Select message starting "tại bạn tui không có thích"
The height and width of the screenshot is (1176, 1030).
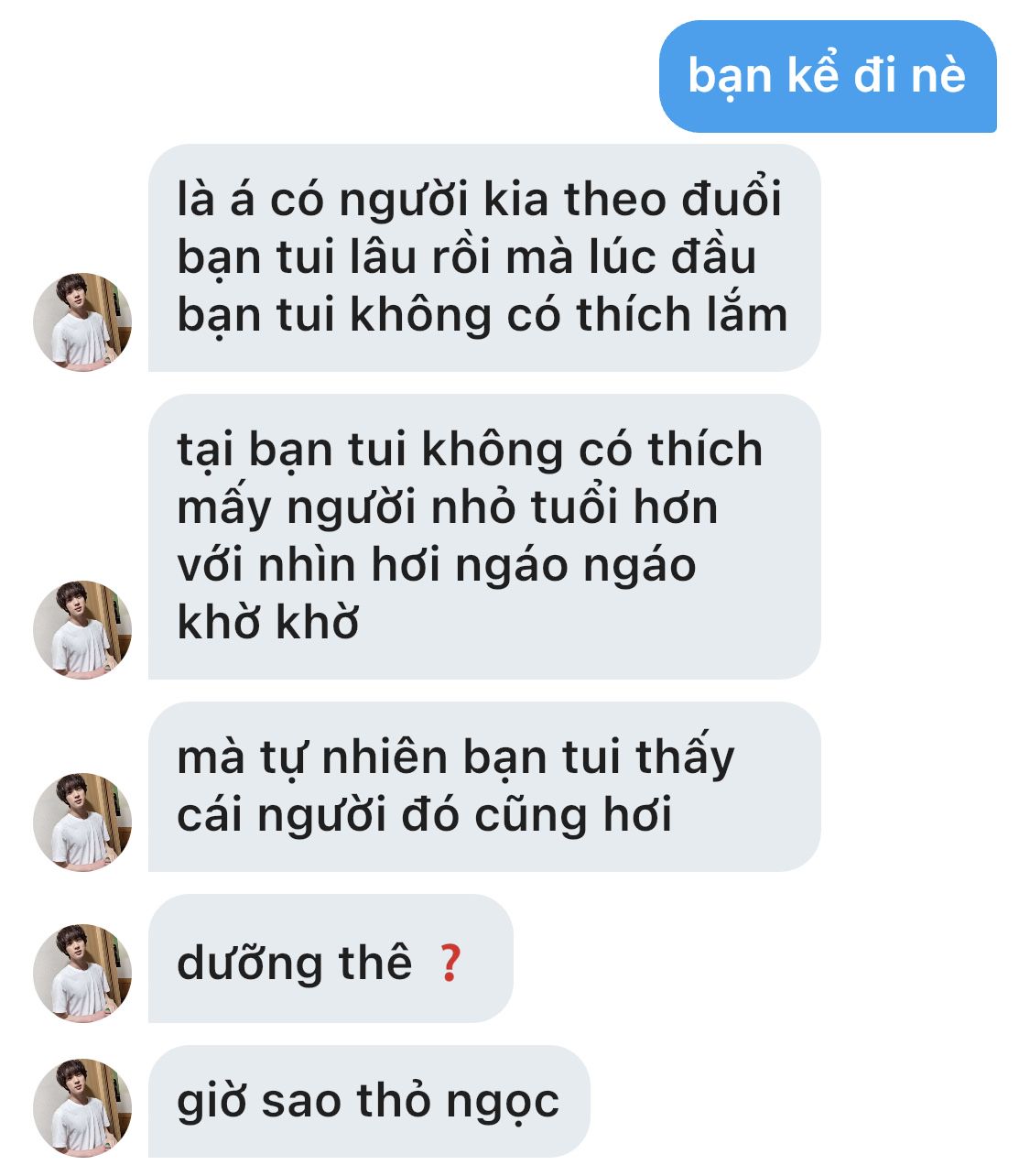pos(484,537)
